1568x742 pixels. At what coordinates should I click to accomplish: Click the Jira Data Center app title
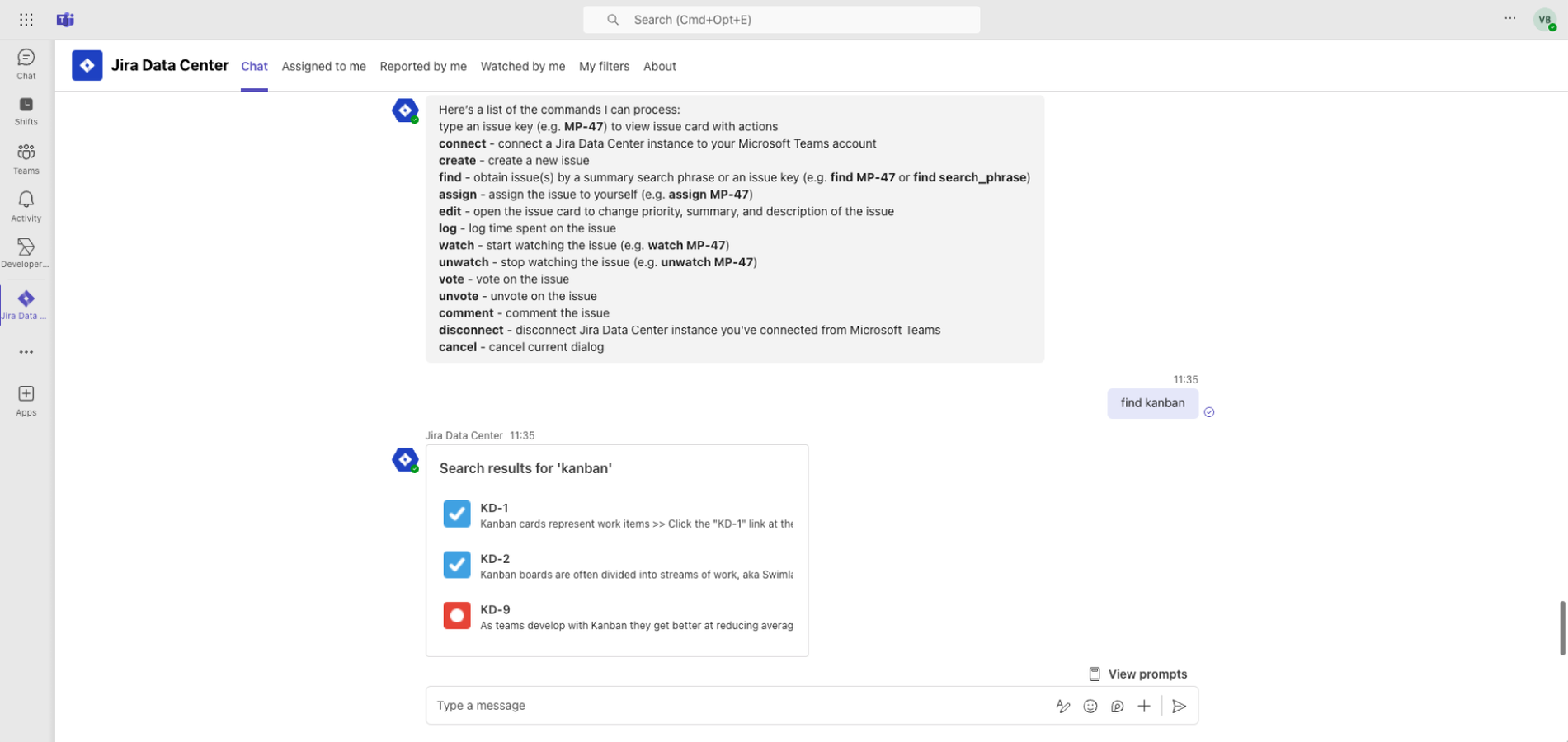tap(170, 65)
